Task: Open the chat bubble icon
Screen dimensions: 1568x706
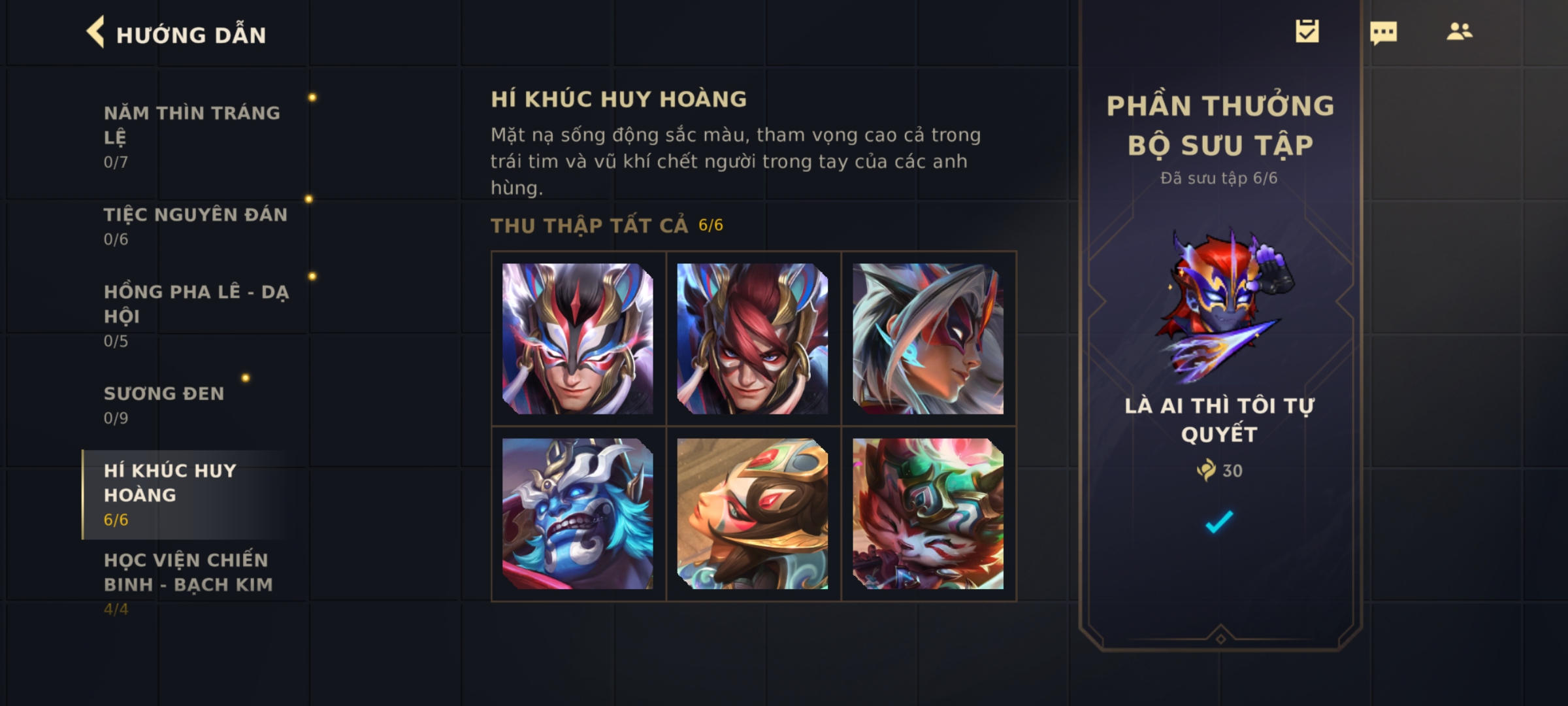Action: tap(1383, 33)
